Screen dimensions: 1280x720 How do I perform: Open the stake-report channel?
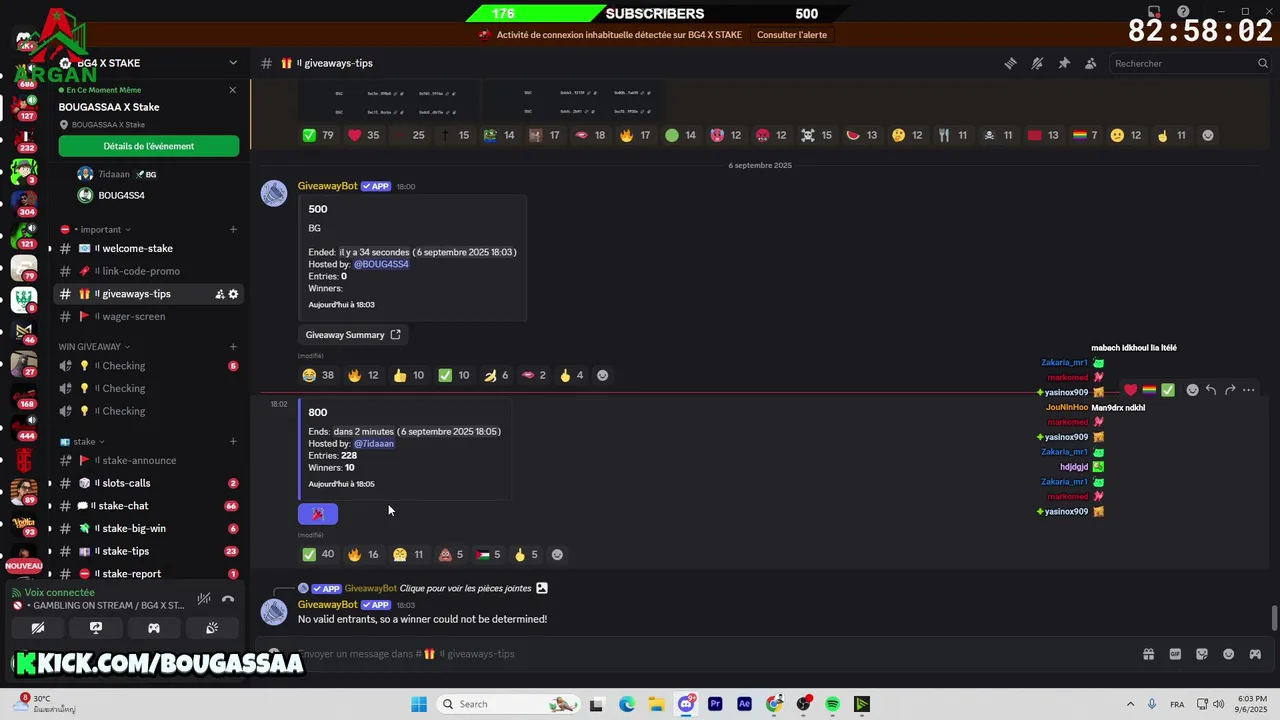[x=146, y=574]
